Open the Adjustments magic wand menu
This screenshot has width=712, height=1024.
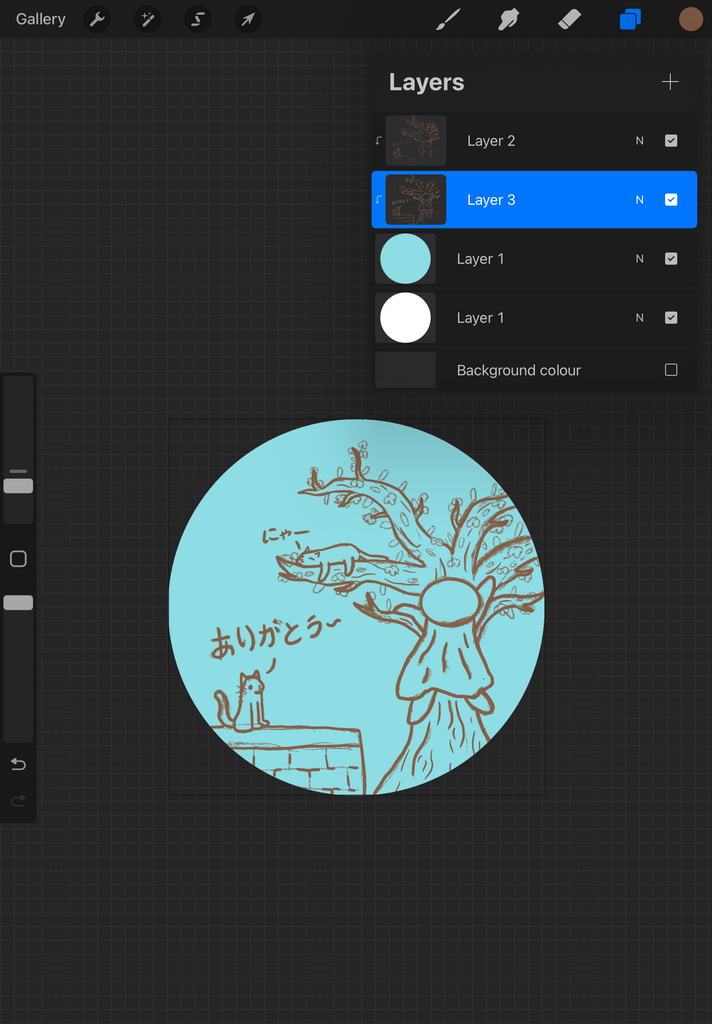[x=148, y=19]
